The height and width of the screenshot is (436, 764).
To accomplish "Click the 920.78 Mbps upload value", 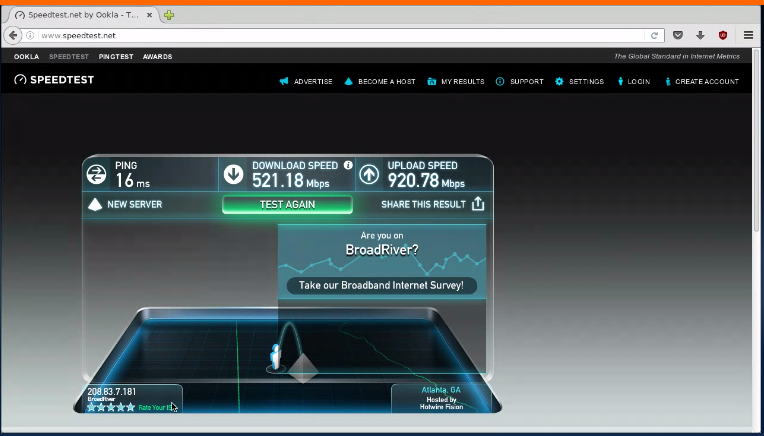I will tap(426, 181).
